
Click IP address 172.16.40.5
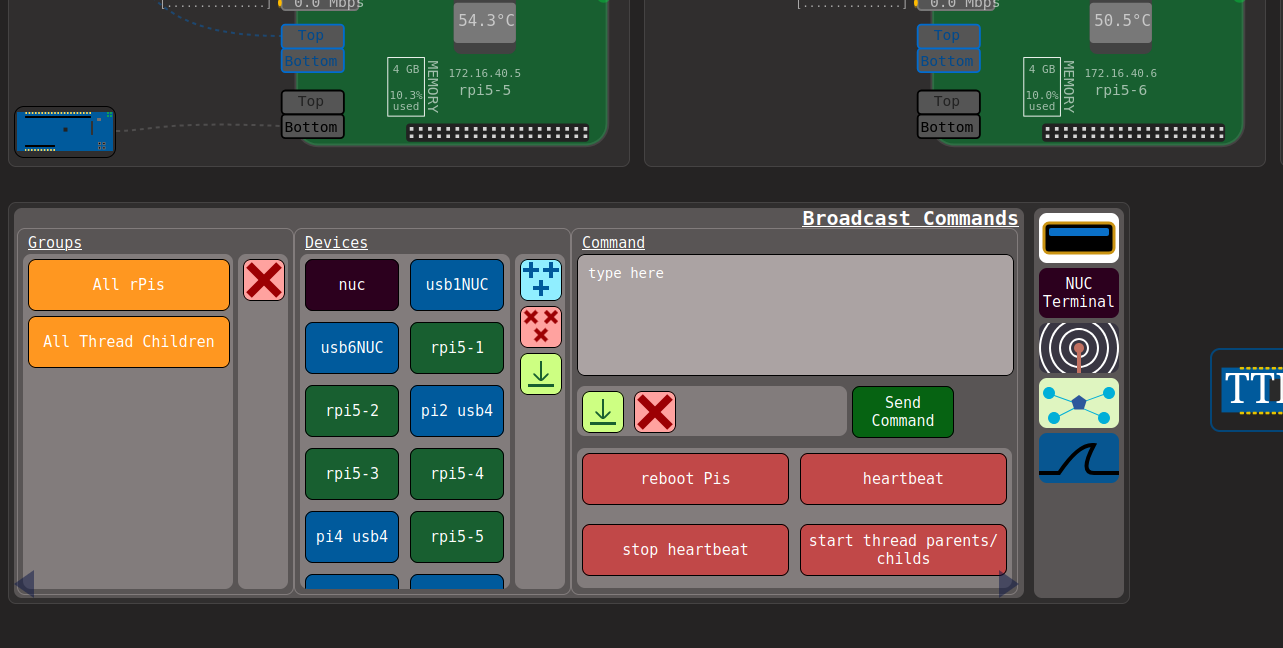pyautogui.click(x=484, y=73)
